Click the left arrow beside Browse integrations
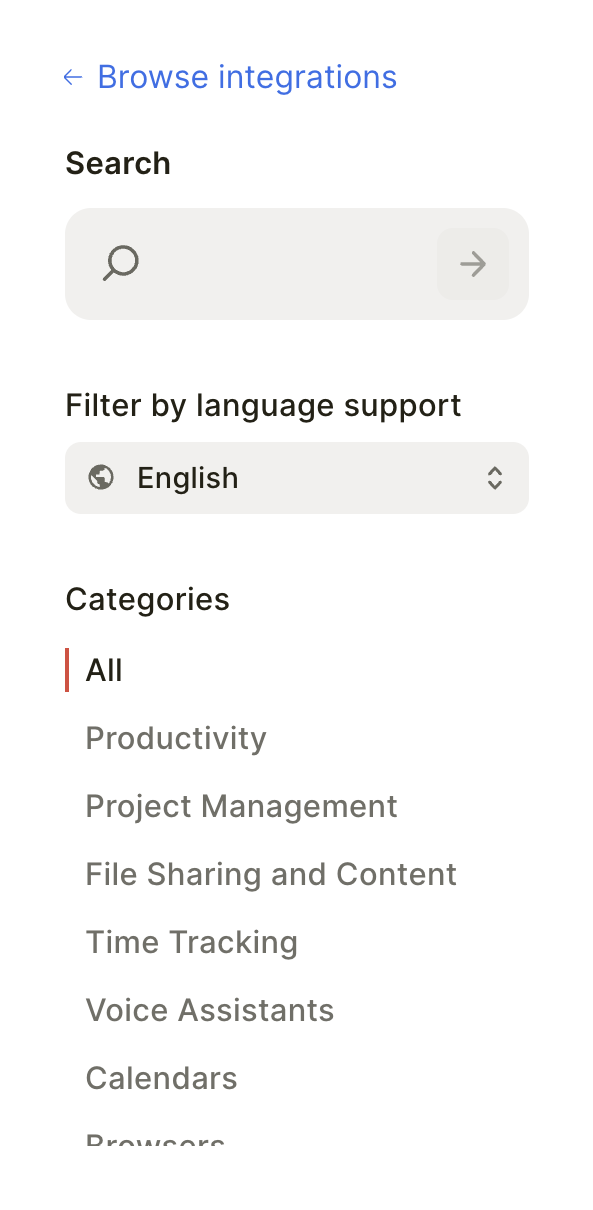Screen dimensions: 593x1210 click(x=72, y=77)
